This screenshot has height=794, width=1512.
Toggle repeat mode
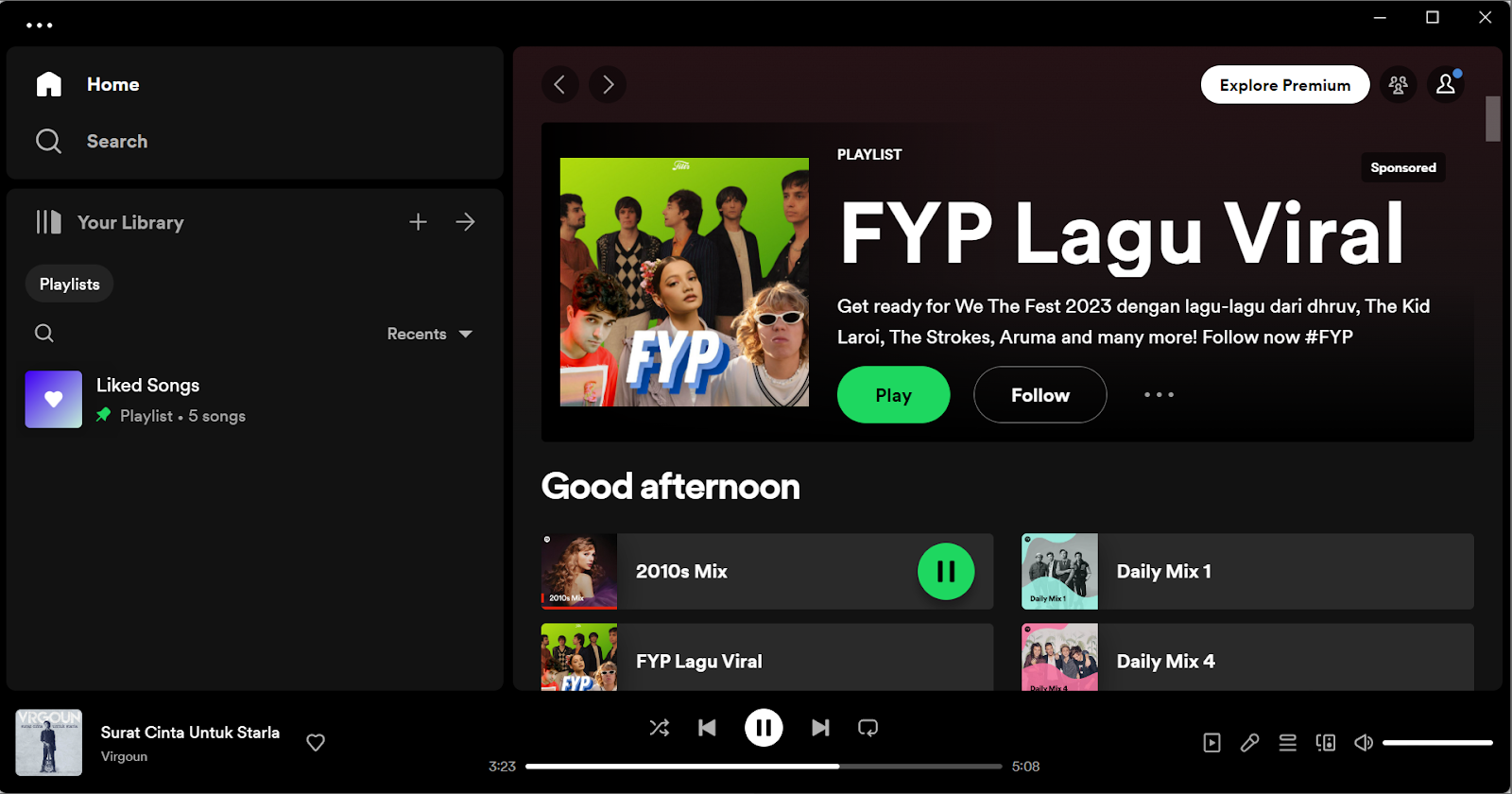click(x=868, y=728)
